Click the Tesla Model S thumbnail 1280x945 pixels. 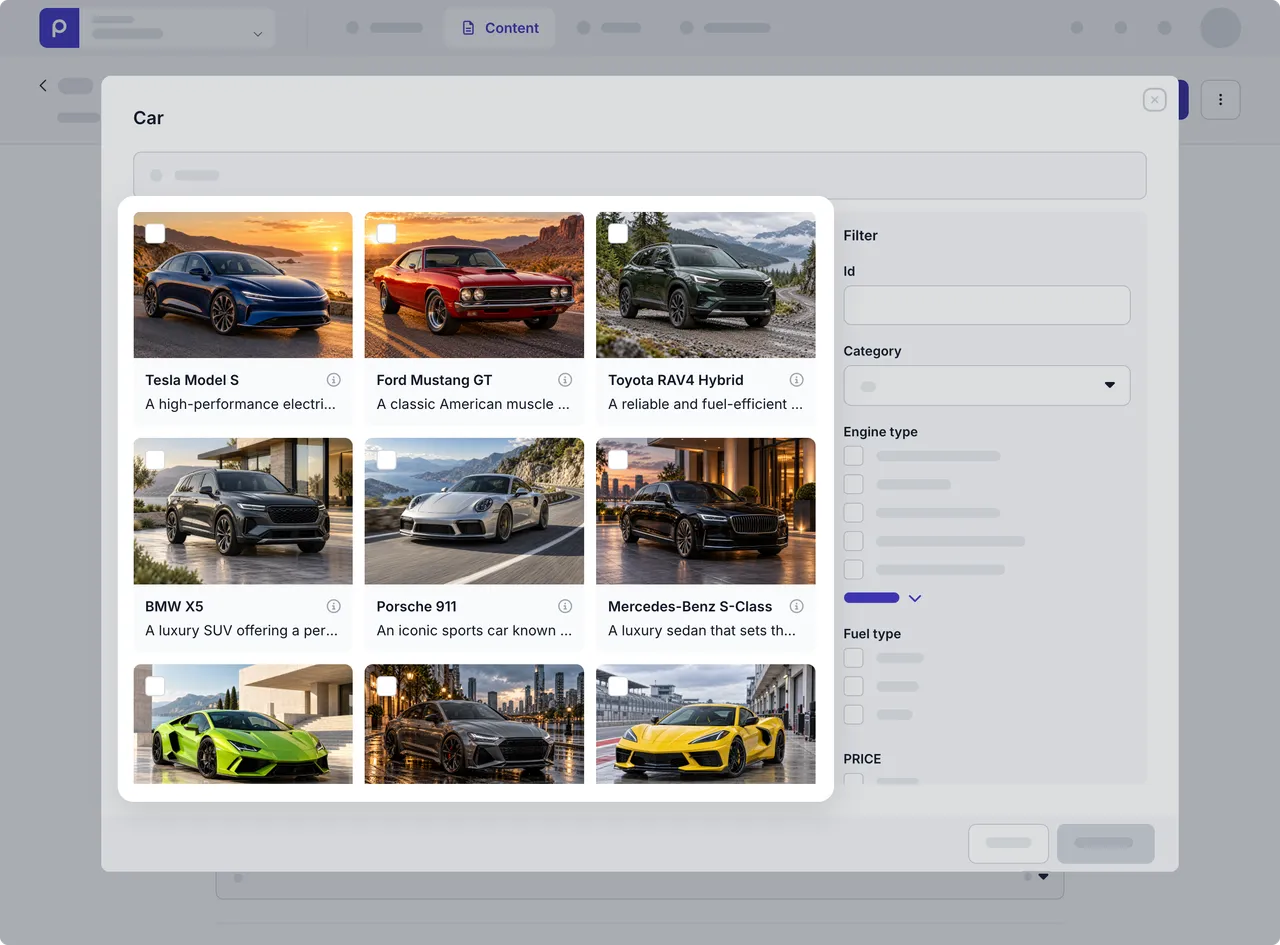coord(243,285)
